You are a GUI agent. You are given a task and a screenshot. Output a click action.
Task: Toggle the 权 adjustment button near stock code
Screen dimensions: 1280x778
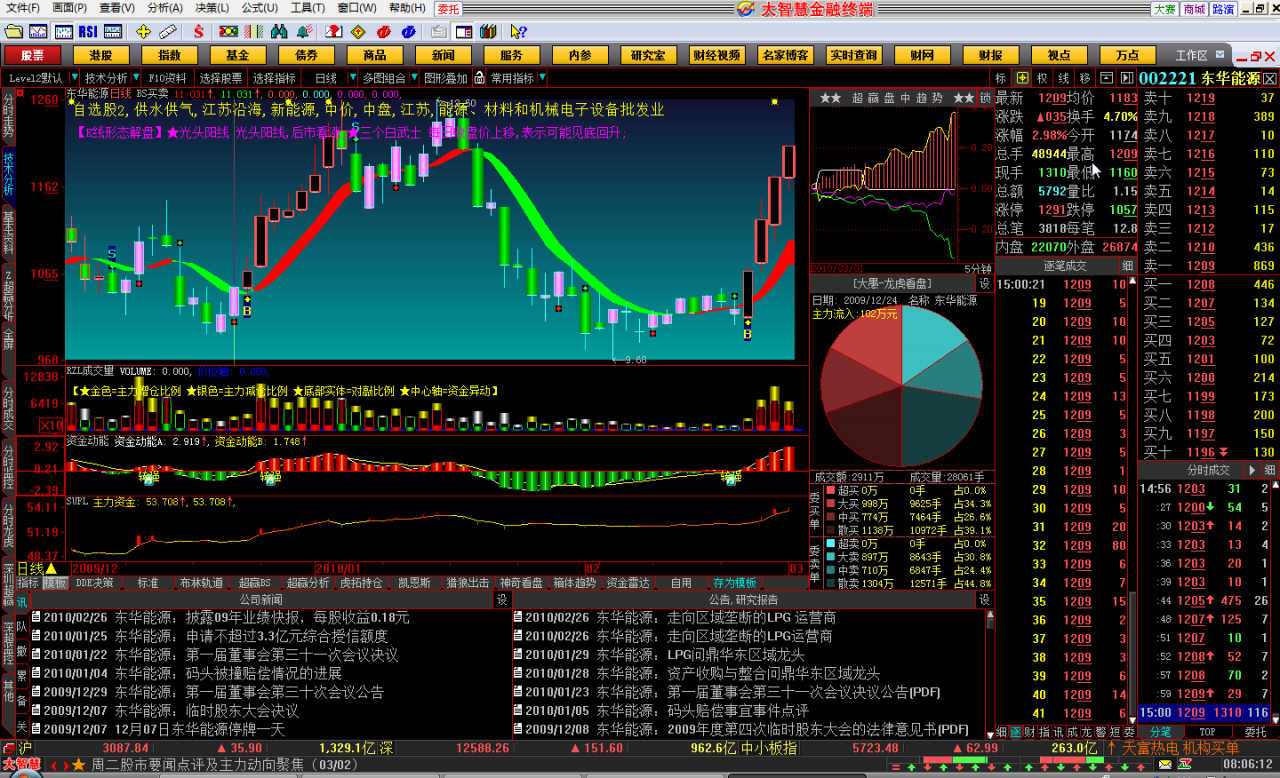(x=1042, y=78)
